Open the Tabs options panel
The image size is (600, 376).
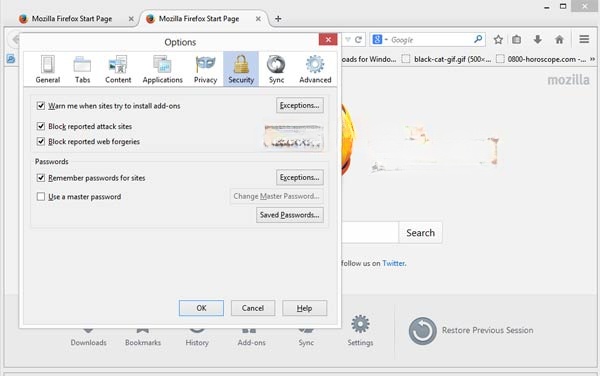pyautogui.click(x=82, y=69)
